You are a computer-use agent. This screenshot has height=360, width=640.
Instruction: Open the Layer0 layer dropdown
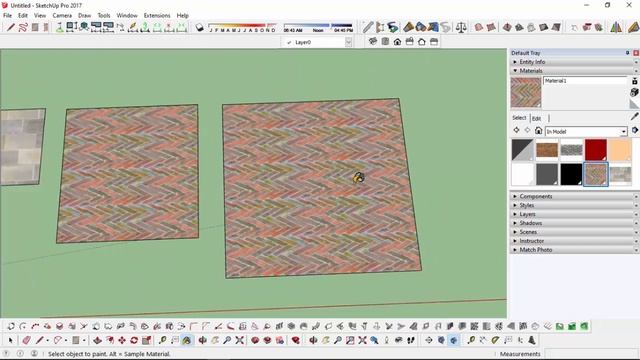pos(348,42)
